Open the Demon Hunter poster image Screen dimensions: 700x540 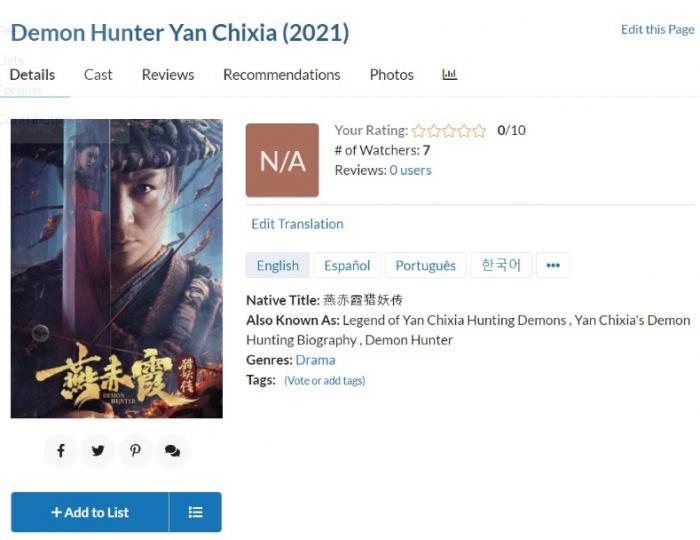(x=117, y=269)
